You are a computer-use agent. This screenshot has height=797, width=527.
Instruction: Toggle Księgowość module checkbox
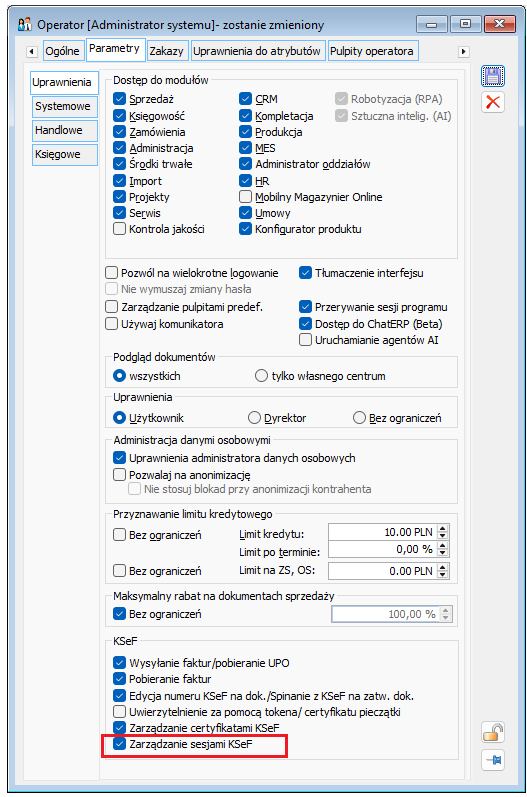[119, 116]
